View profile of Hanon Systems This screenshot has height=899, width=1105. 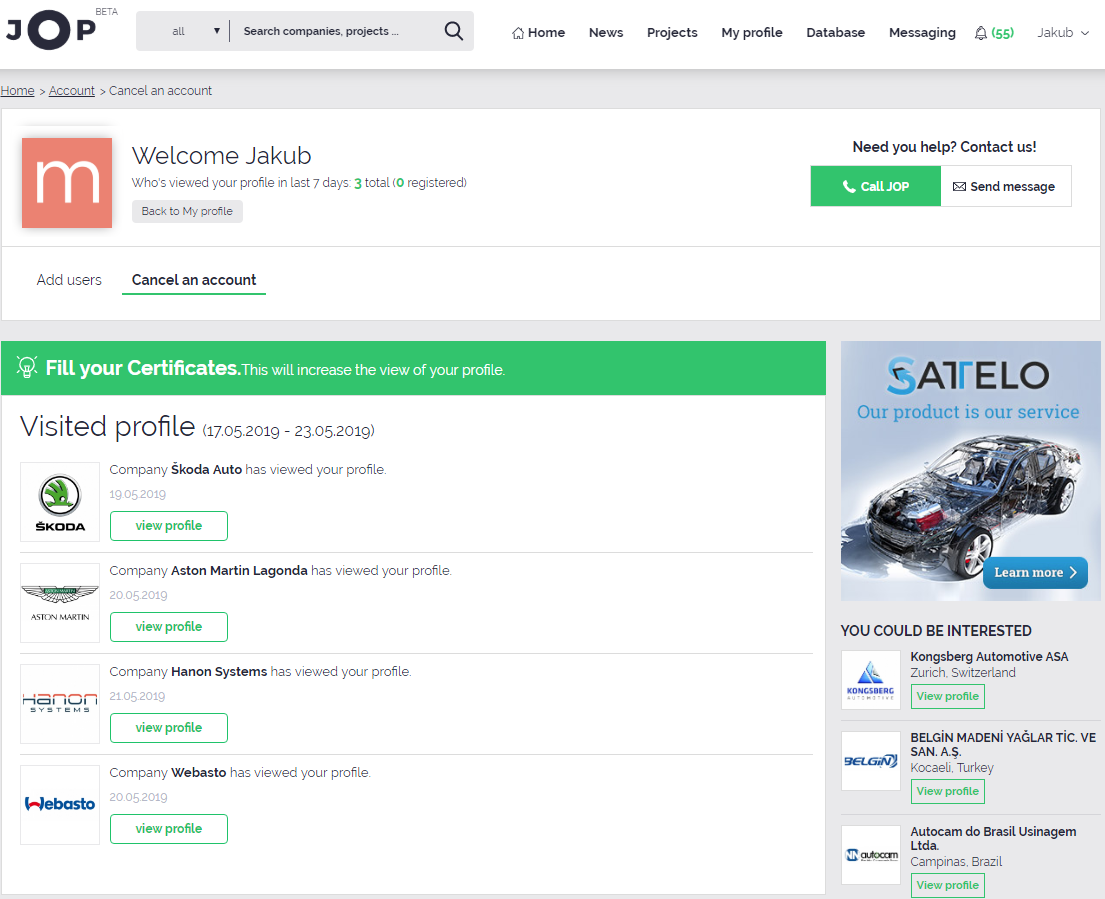(168, 727)
